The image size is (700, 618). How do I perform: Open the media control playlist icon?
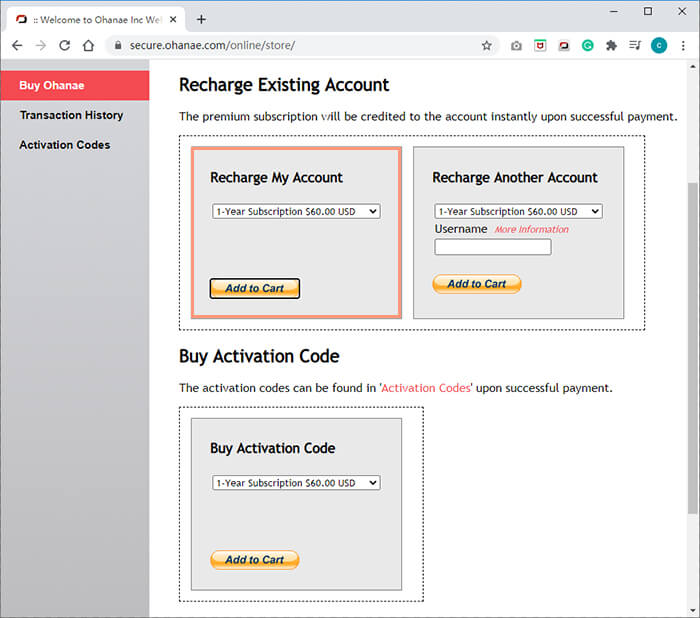635,45
